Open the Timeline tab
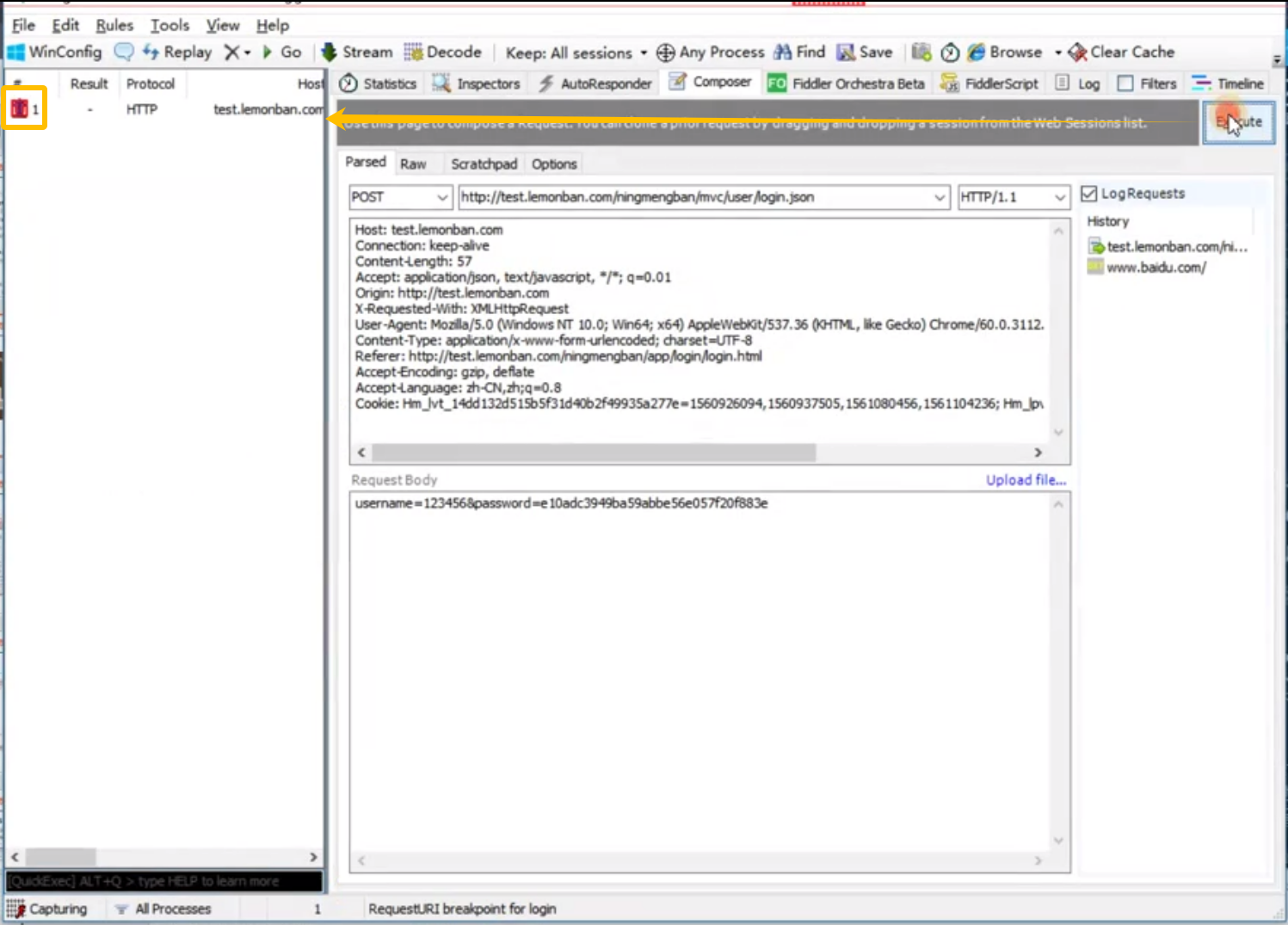Viewport: 1288px width, 925px height. pyautogui.click(x=1228, y=83)
